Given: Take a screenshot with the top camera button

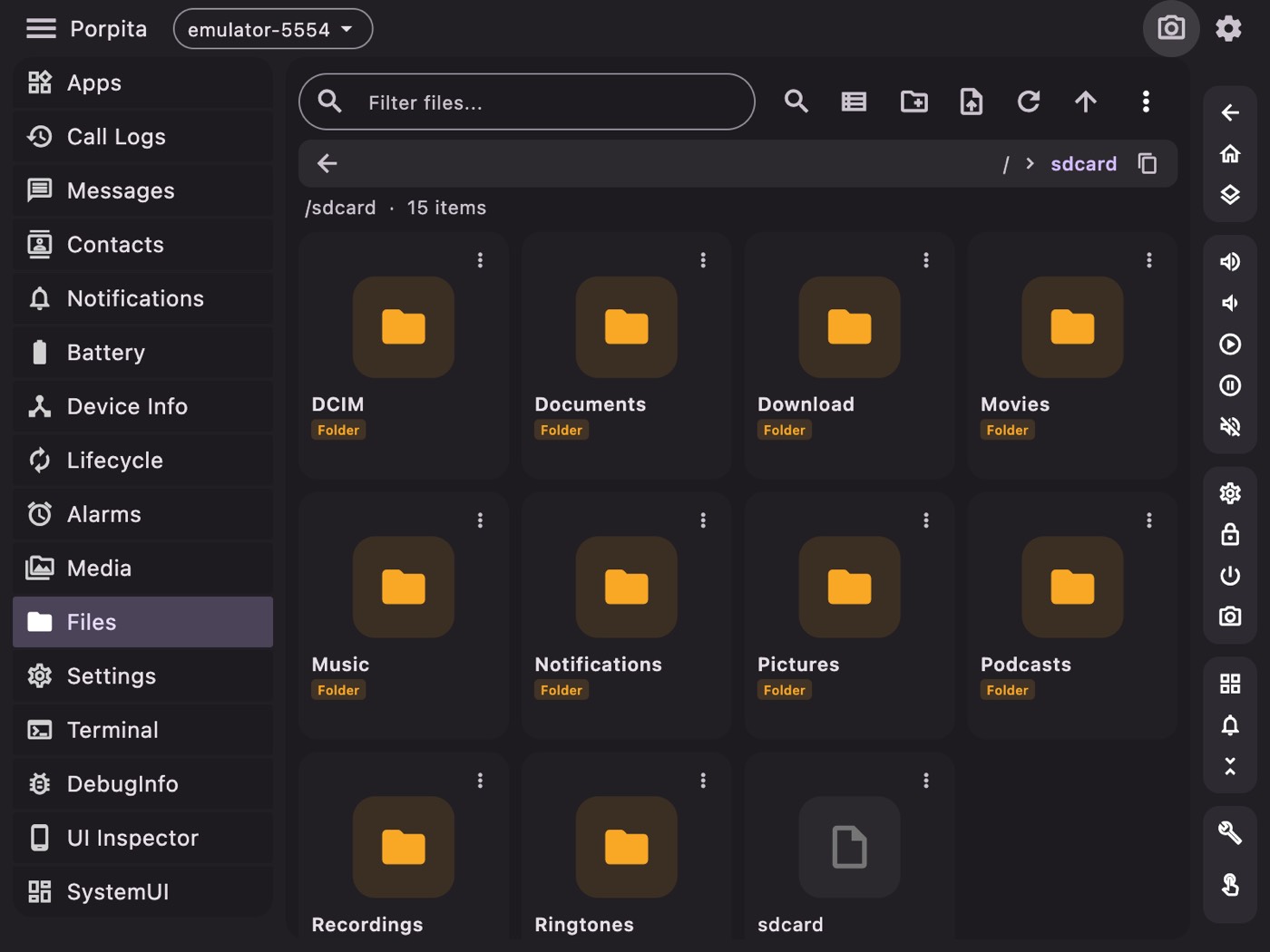Looking at the screenshot, I should pos(1170,28).
